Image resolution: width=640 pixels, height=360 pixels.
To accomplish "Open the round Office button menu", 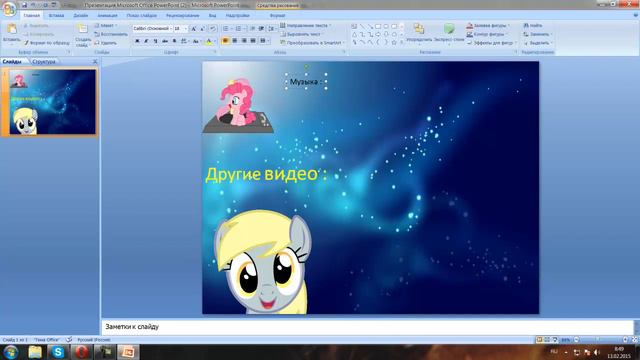I will pyautogui.click(x=9, y=9).
